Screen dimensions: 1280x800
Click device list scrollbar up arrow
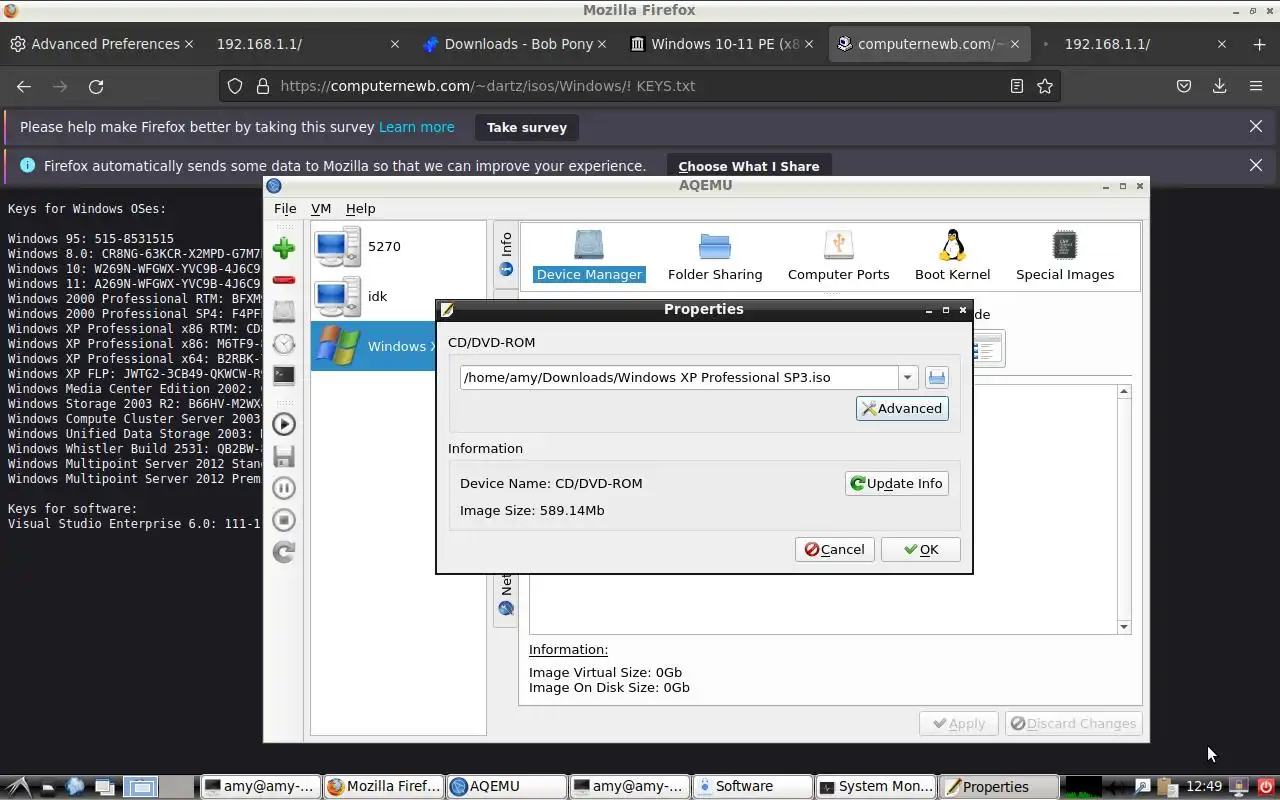tap(1124, 392)
